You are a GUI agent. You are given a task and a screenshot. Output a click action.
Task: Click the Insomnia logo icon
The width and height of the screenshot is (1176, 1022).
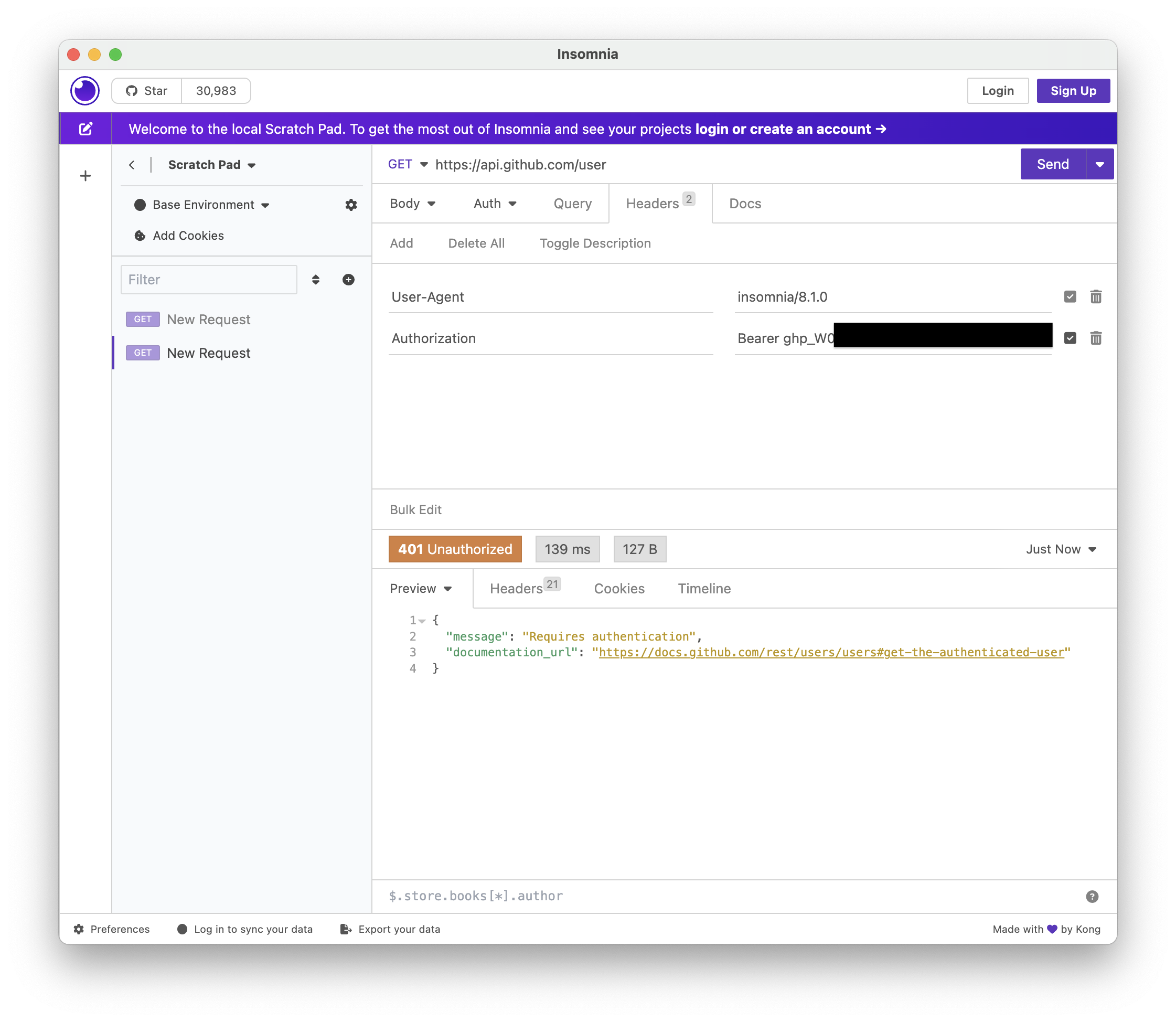tap(85, 91)
